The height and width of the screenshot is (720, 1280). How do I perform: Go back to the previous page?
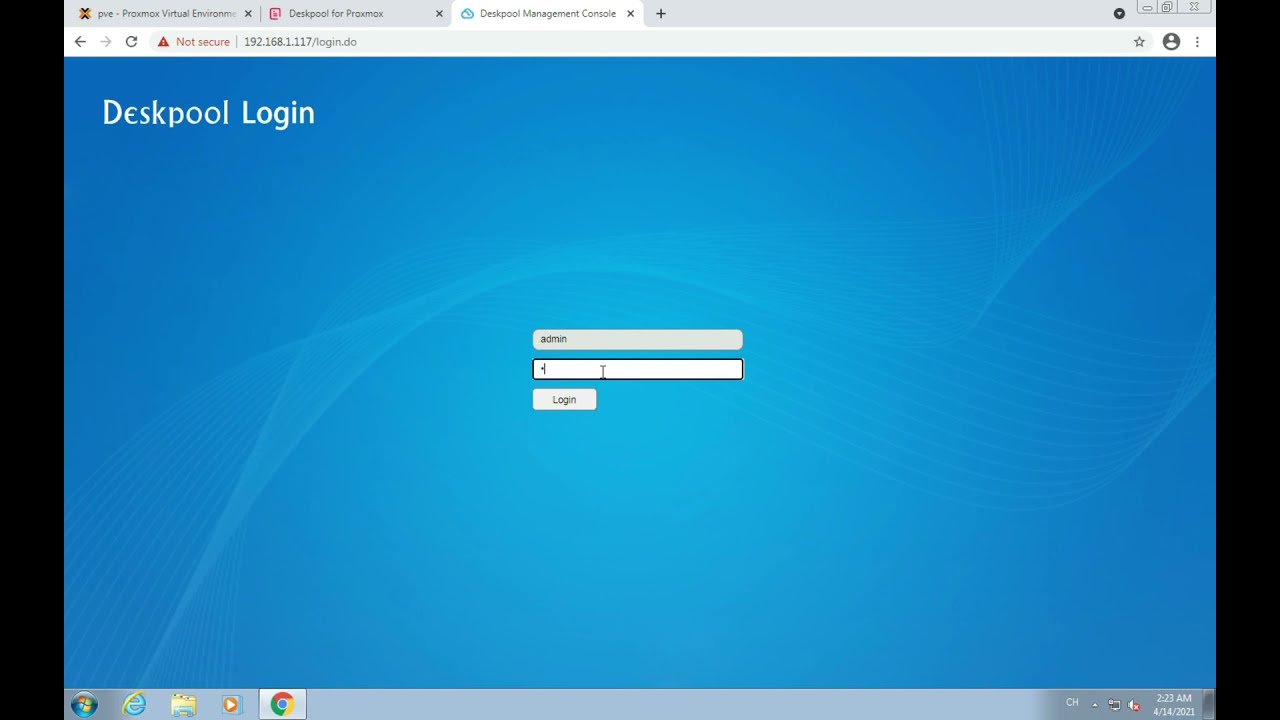click(80, 42)
